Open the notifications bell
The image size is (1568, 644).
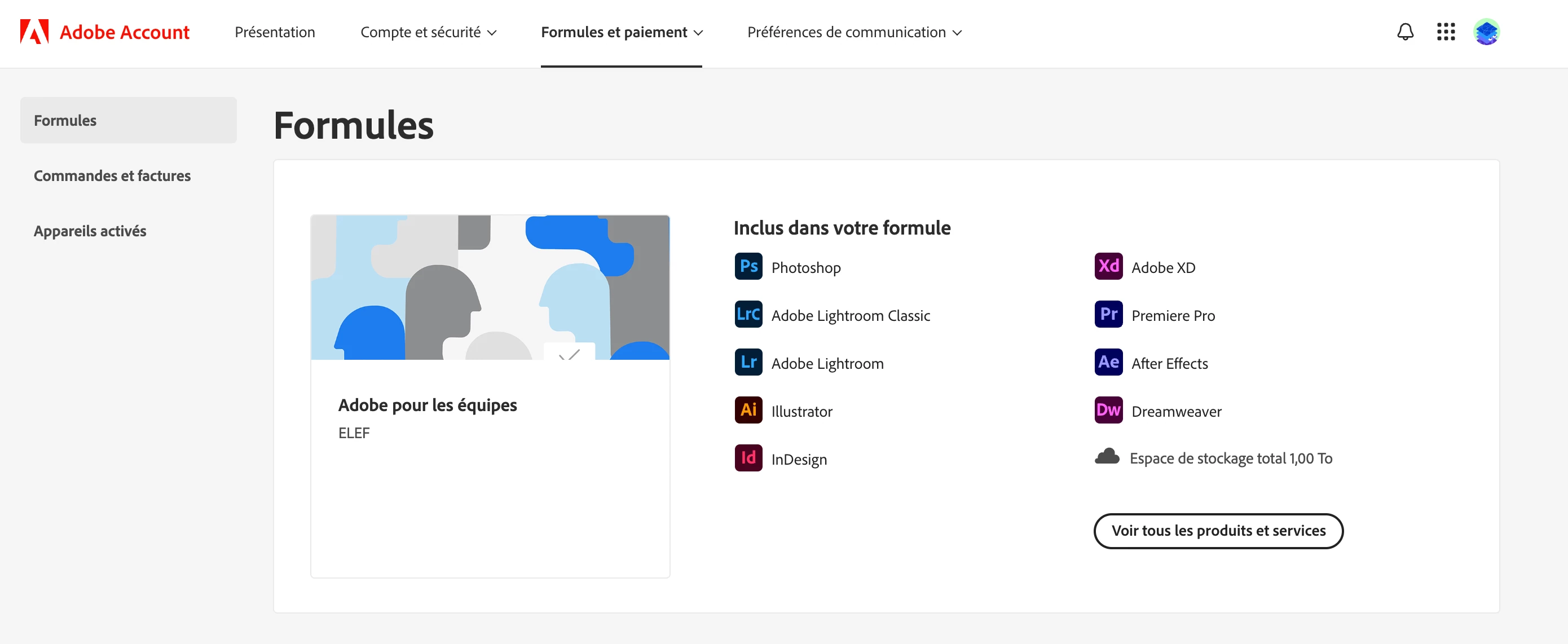tap(1405, 32)
